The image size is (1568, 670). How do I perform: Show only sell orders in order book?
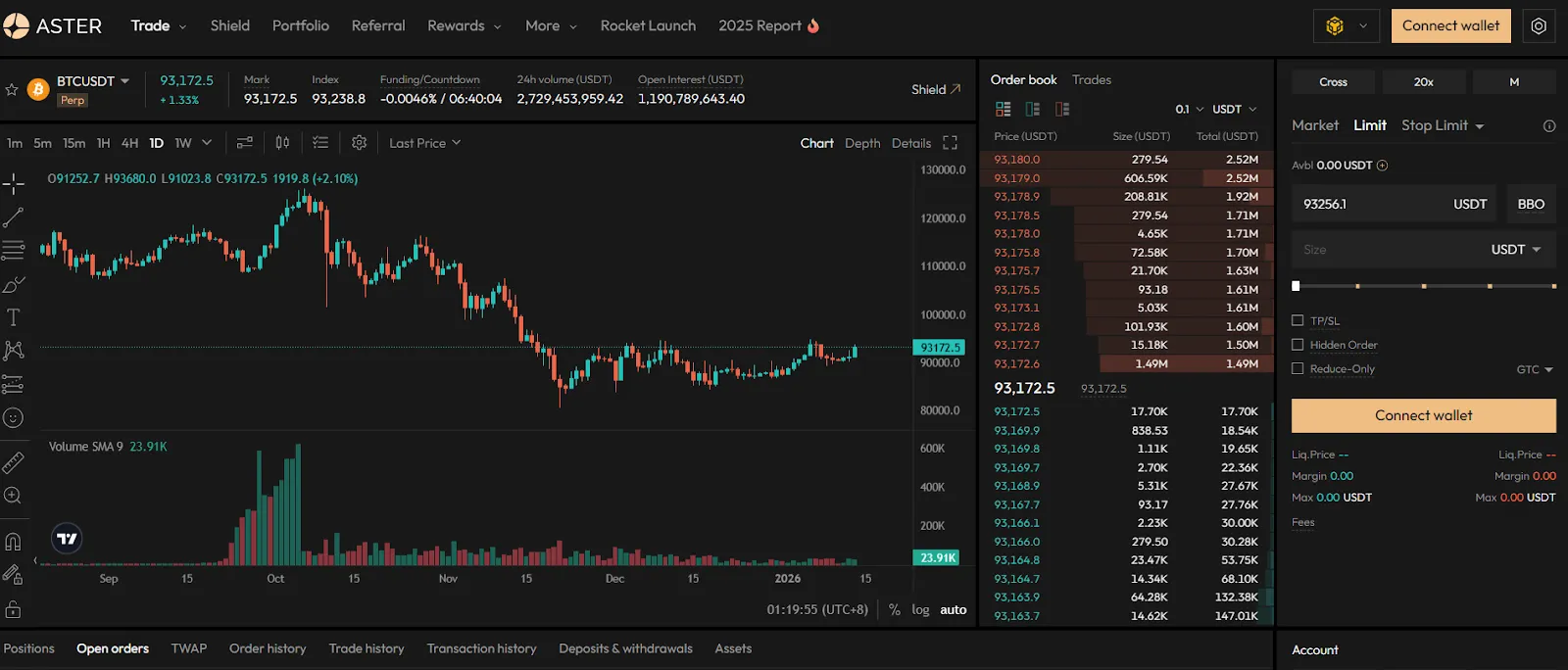click(x=1062, y=109)
